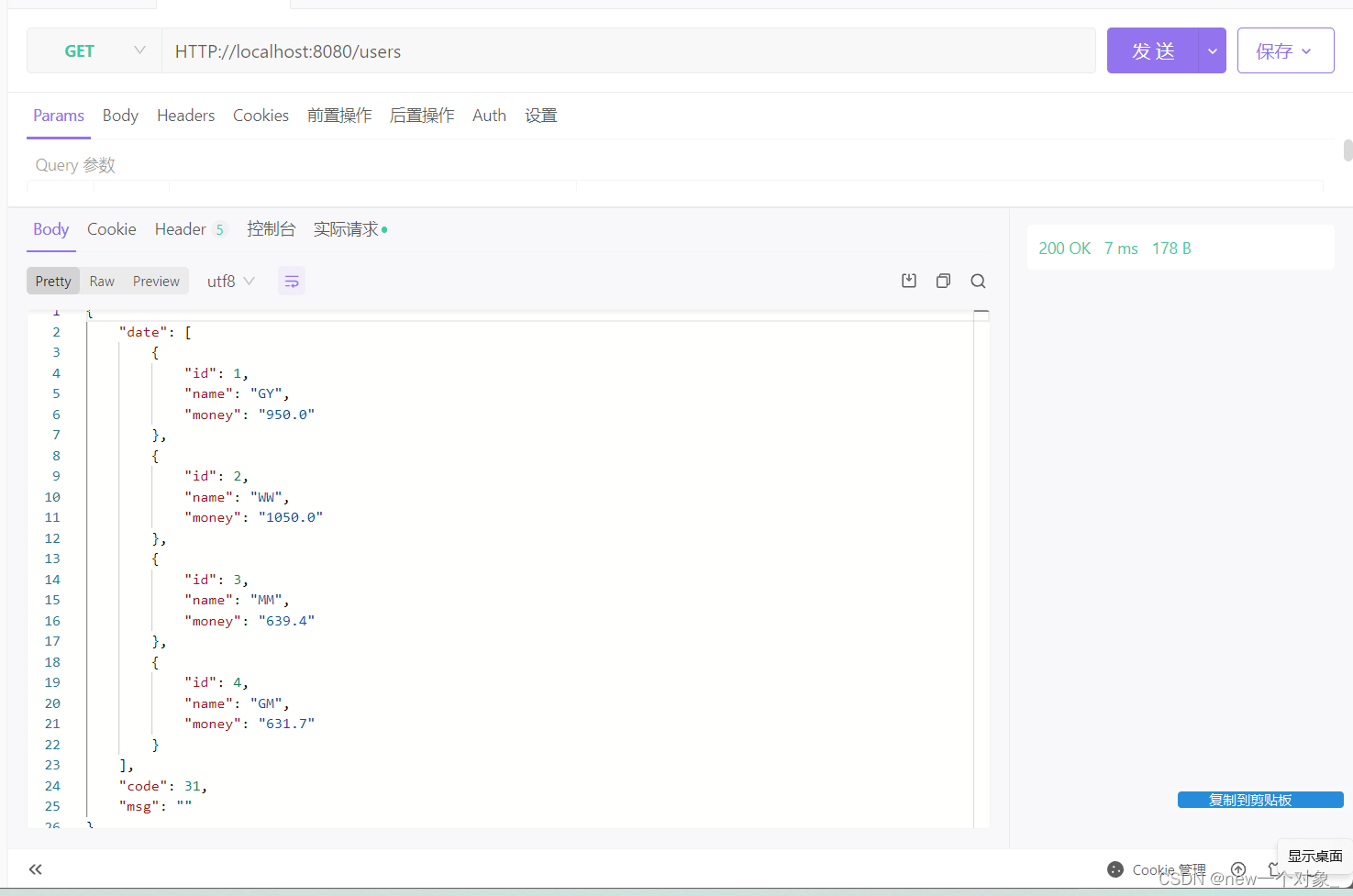The image size is (1353, 896).
Task: Click the "GY" name value
Action: pyautogui.click(x=266, y=393)
